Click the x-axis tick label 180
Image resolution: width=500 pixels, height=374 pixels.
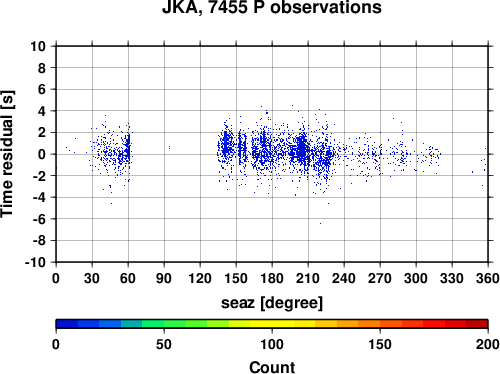(272, 278)
